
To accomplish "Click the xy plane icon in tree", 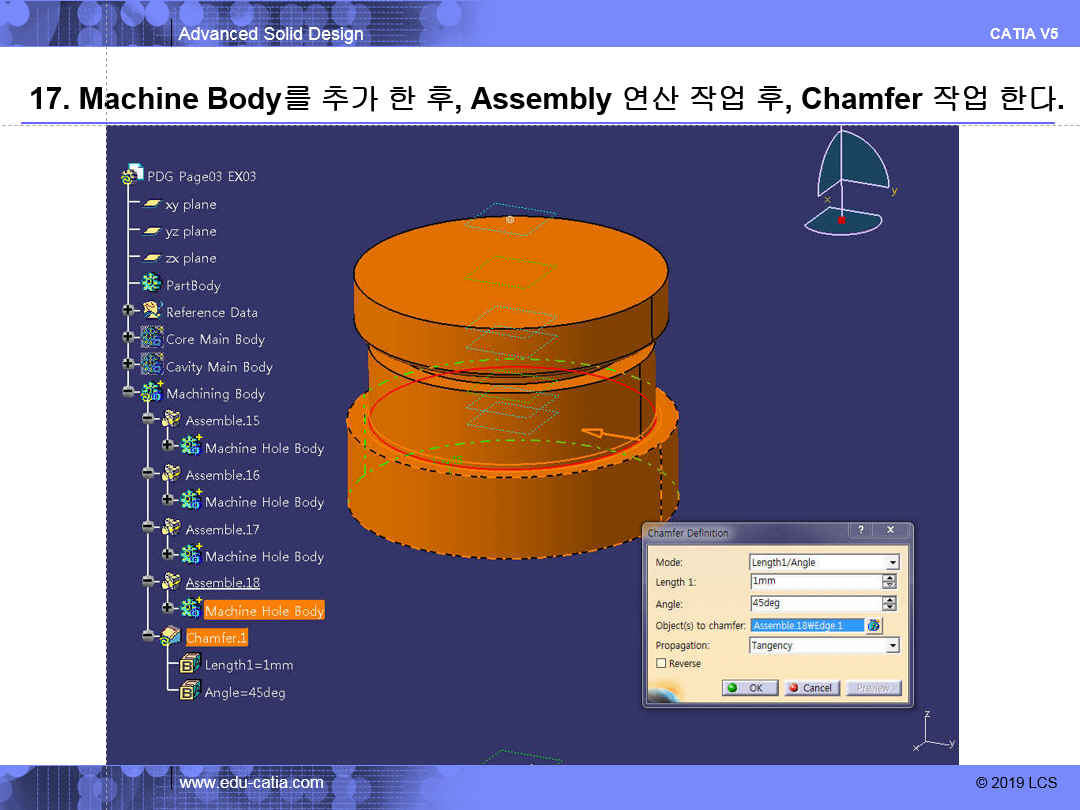I will pos(152,204).
